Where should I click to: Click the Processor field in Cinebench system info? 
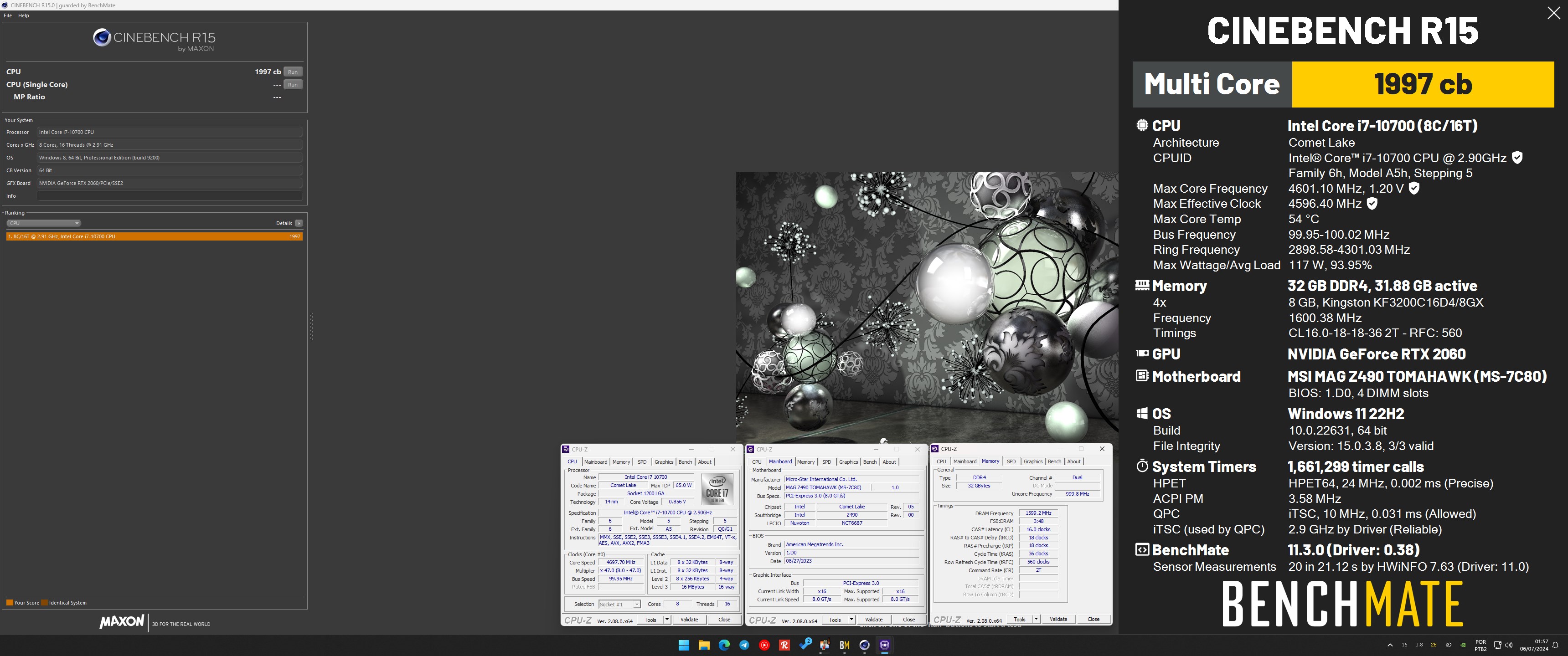click(x=170, y=132)
